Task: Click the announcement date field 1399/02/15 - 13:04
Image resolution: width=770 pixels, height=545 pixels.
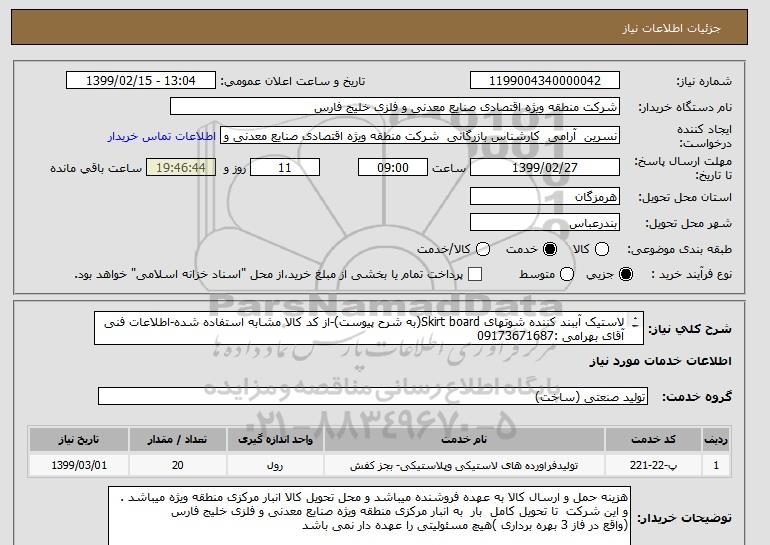Action: coord(141,81)
